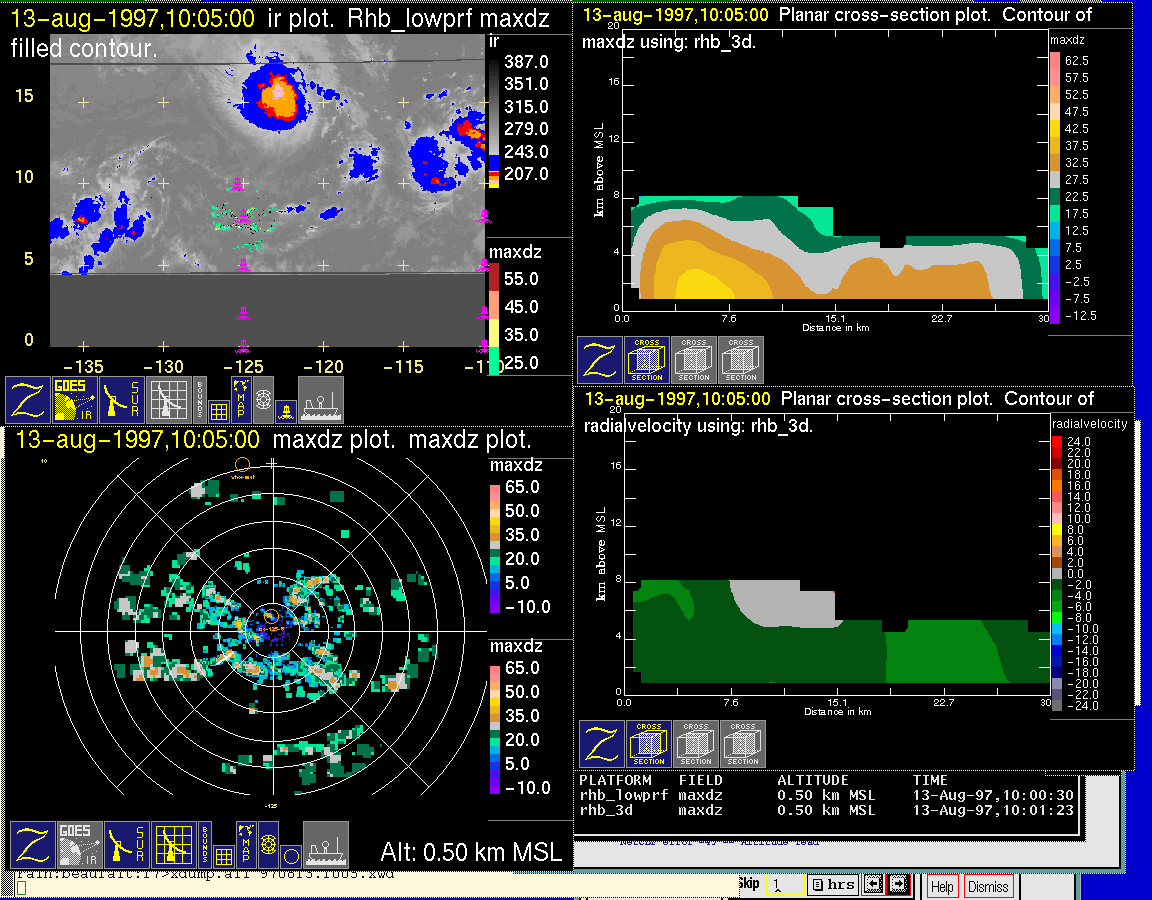Click the Help button
This screenshot has width=1152, height=900.
(x=941, y=886)
